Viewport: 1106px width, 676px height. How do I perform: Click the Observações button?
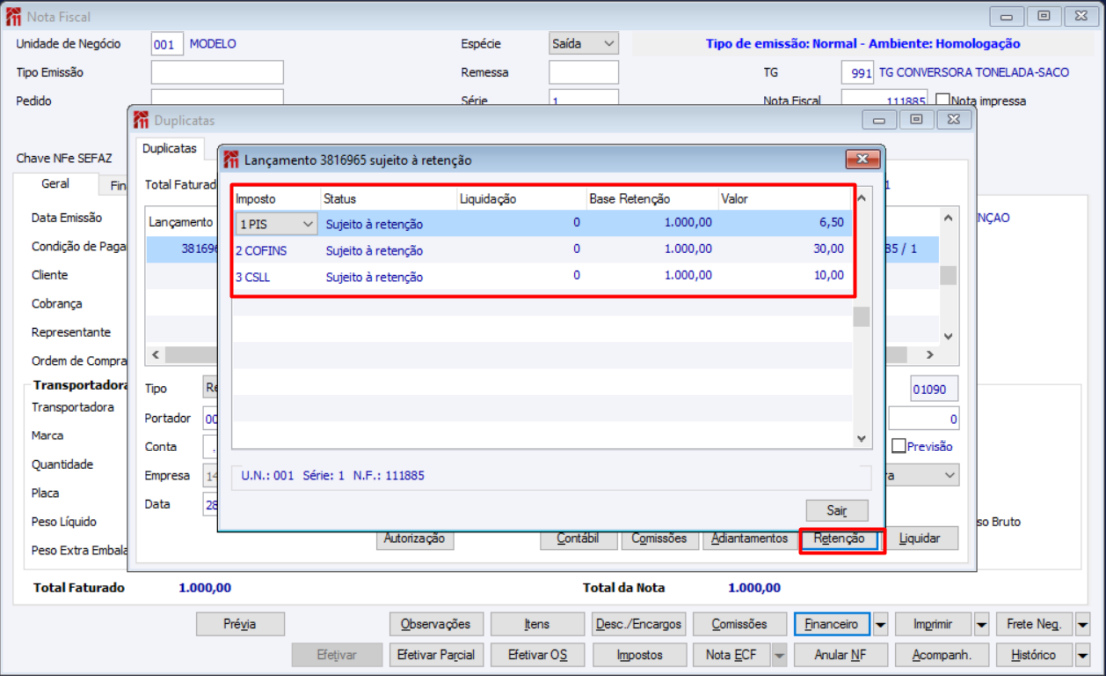[436, 624]
